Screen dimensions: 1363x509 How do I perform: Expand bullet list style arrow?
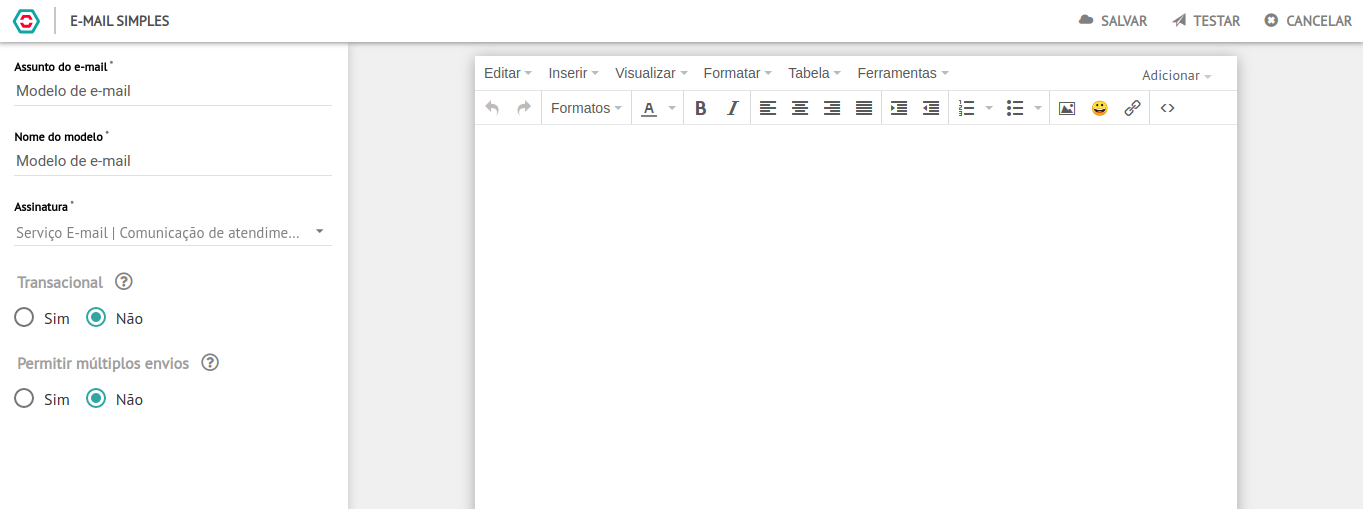coord(1038,108)
